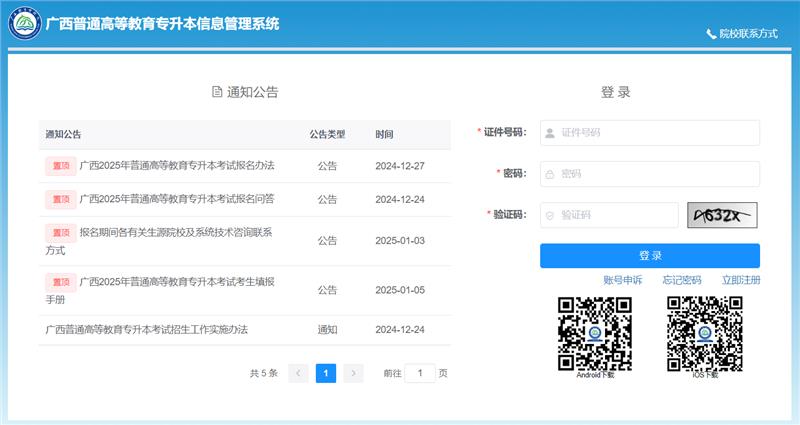Screen dimensions: 800x425
Task: Click the lock icon in 密码 field
Action: click(549, 174)
